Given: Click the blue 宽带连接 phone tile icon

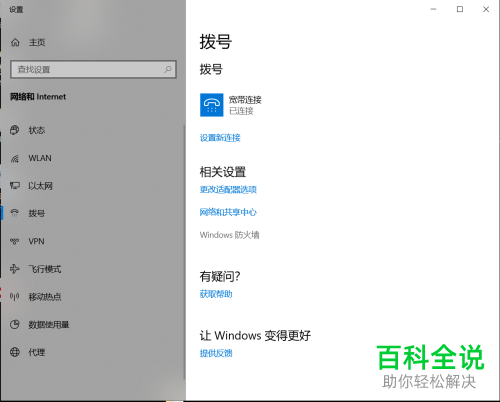Looking at the screenshot, I should point(212,105).
